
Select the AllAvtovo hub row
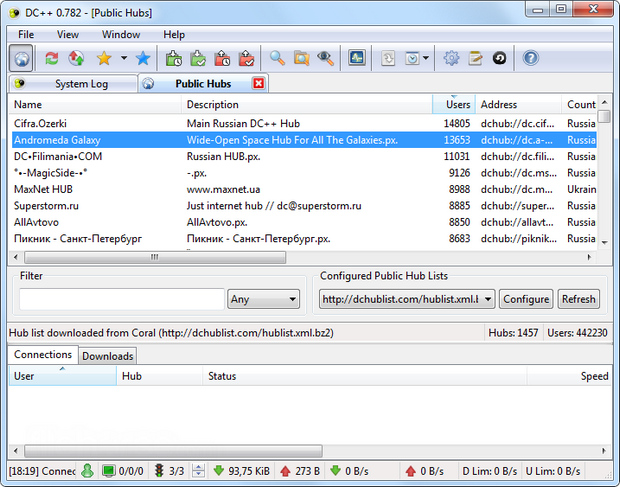click(304, 222)
